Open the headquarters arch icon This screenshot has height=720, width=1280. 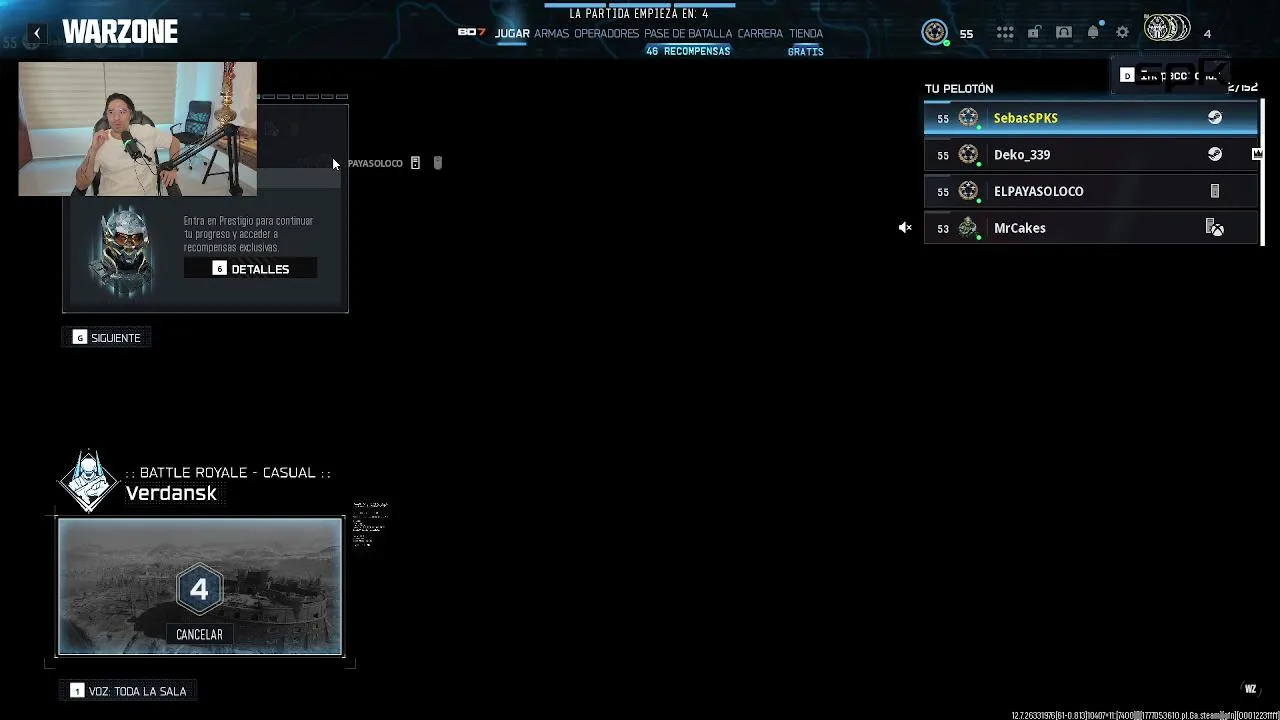click(x=1064, y=33)
